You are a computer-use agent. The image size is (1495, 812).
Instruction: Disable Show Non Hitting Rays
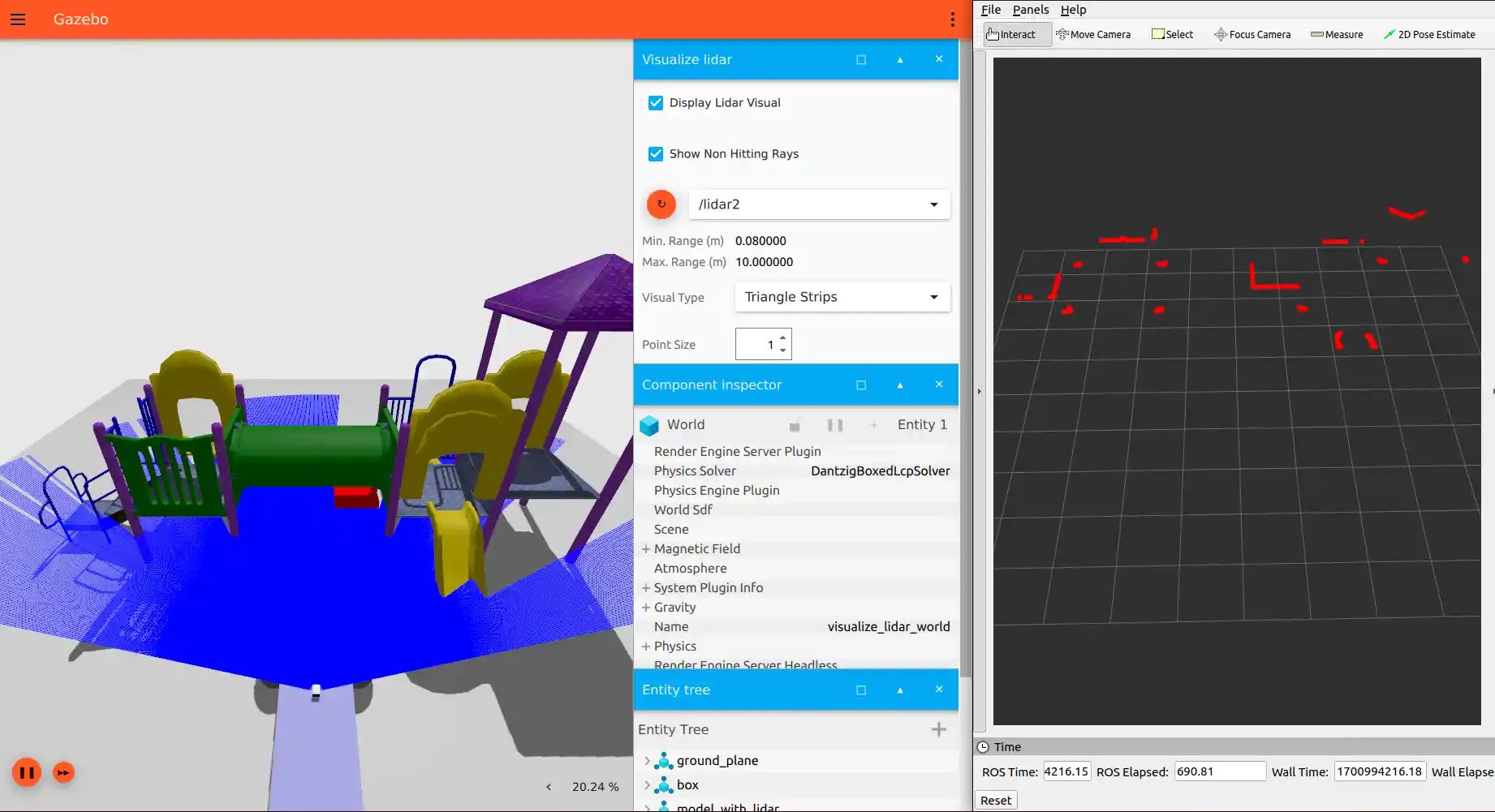click(656, 153)
